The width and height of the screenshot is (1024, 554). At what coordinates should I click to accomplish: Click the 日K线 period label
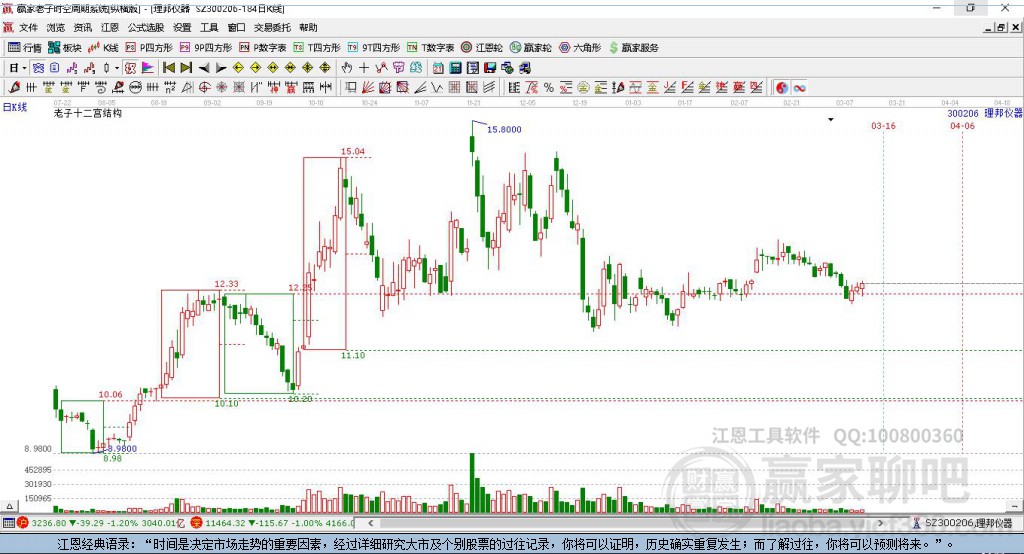coord(15,107)
